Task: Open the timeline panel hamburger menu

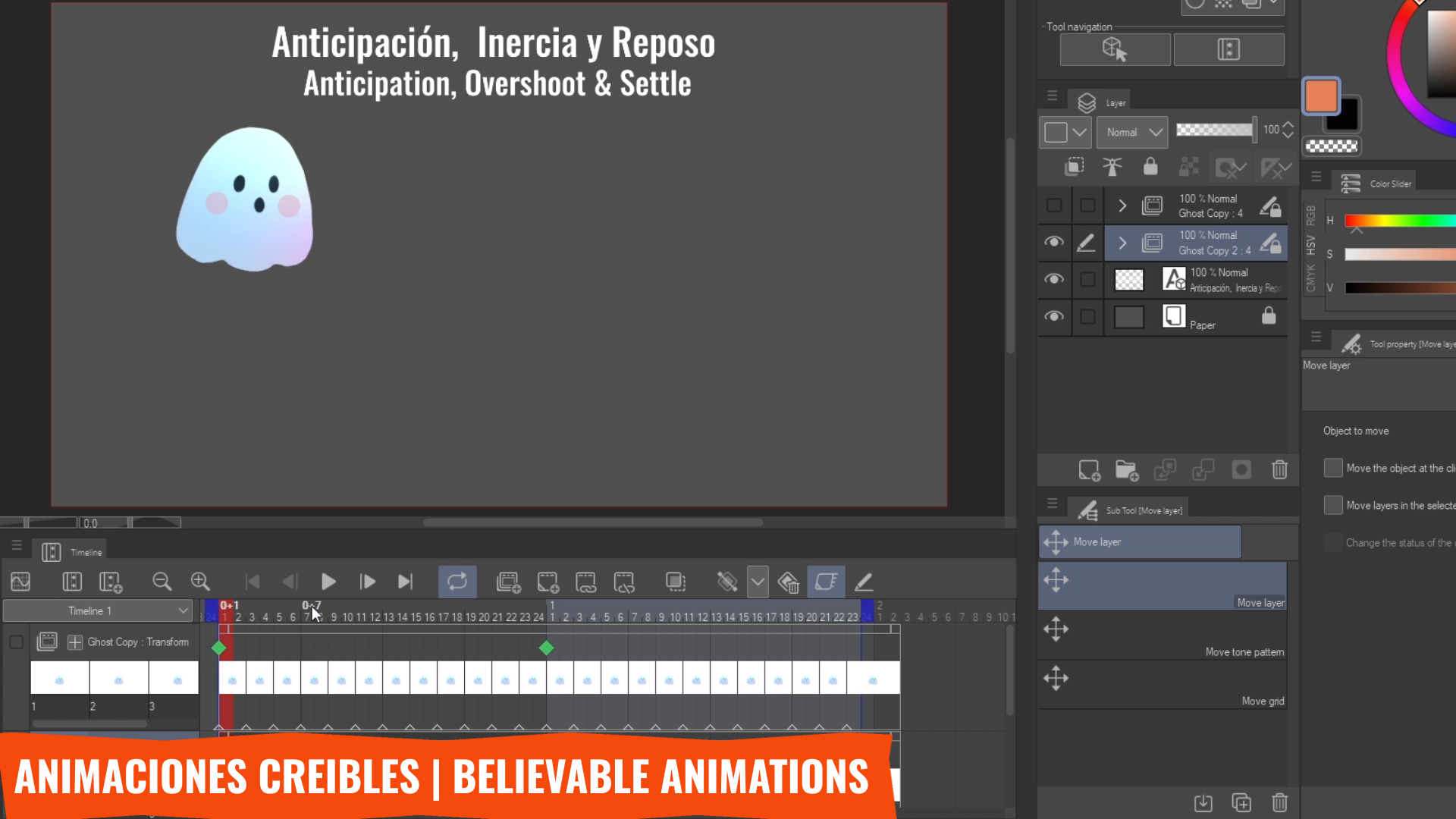Action: click(x=17, y=545)
